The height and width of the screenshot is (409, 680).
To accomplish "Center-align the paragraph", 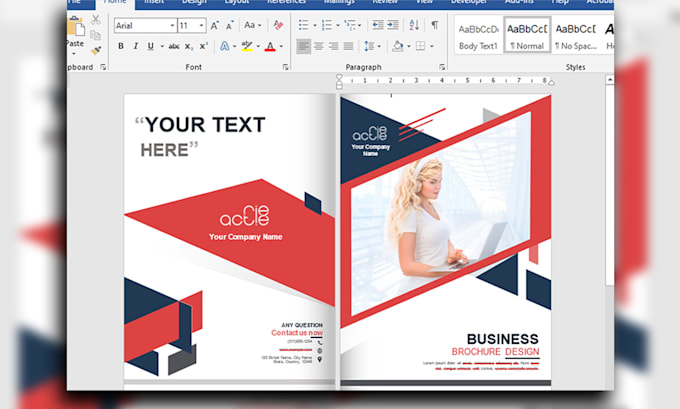I will coord(319,46).
